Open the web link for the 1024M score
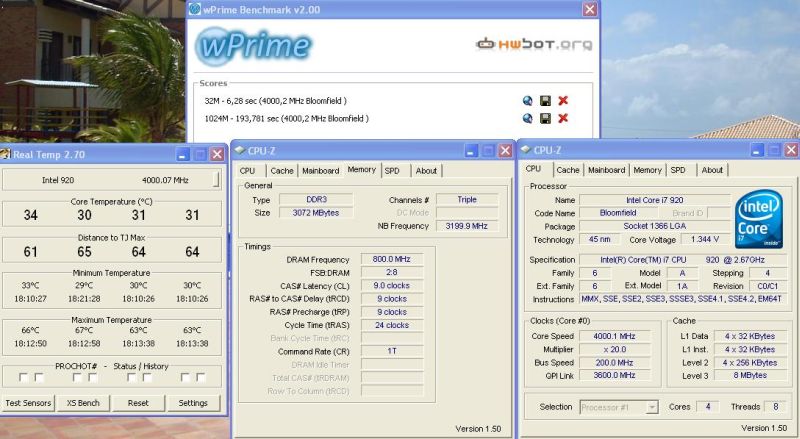 [528, 118]
